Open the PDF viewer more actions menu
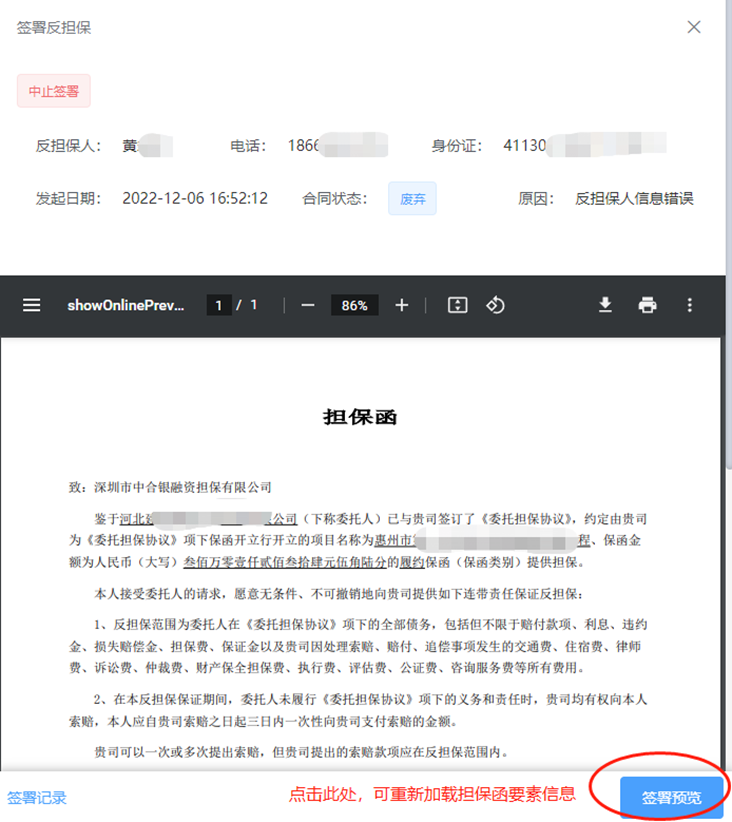 (689, 305)
